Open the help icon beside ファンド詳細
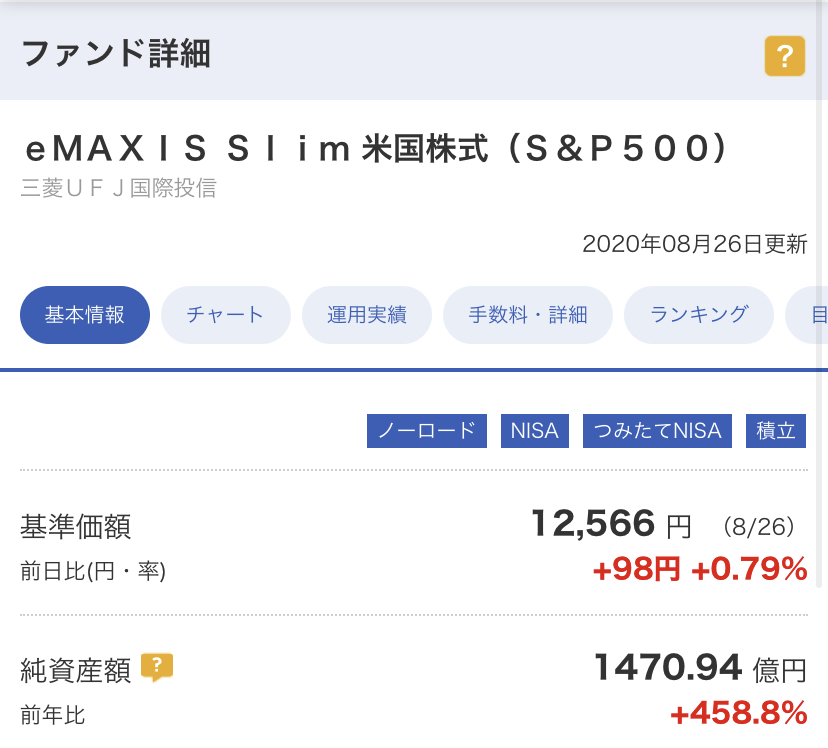Viewport: 828px width, 748px height. click(x=785, y=56)
